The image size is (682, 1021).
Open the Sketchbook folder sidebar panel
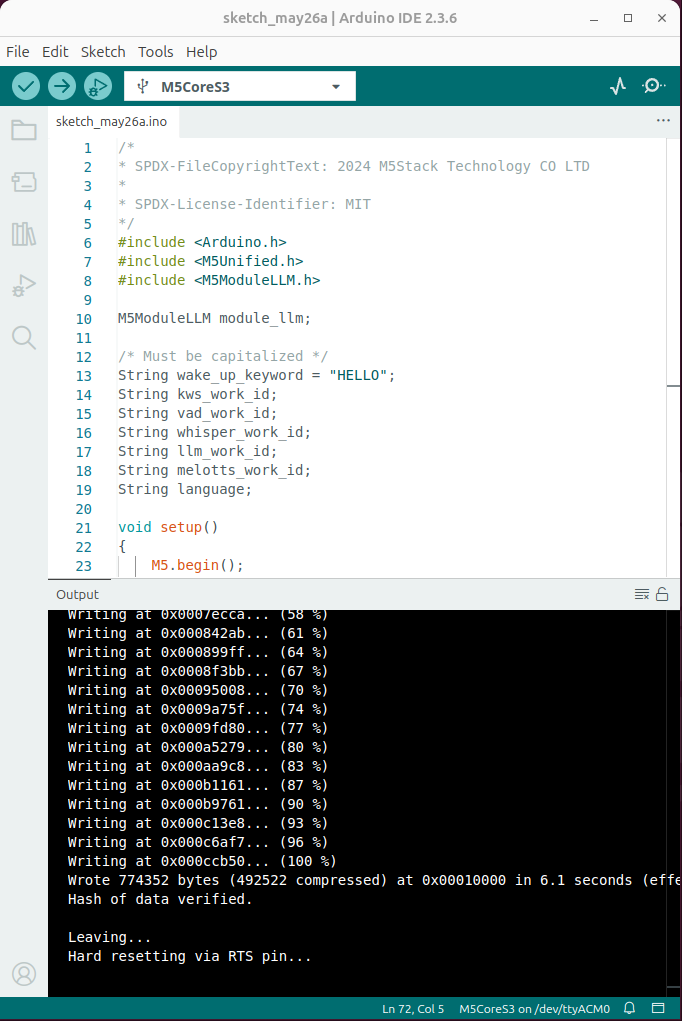click(24, 130)
